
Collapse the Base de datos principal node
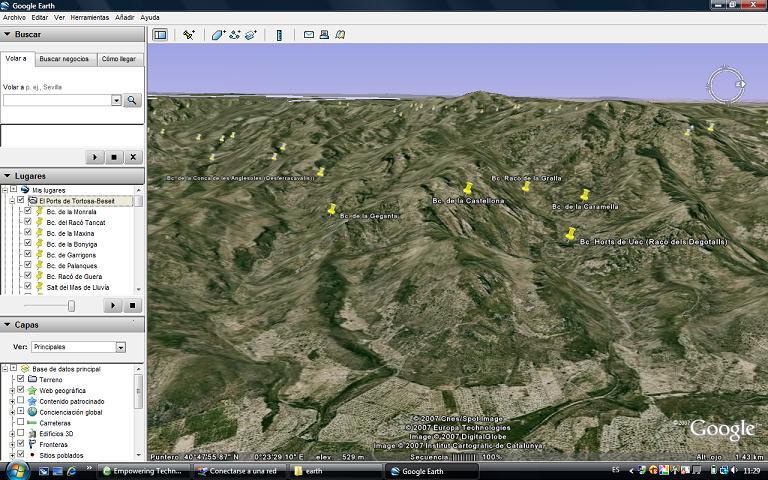tap(5, 368)
